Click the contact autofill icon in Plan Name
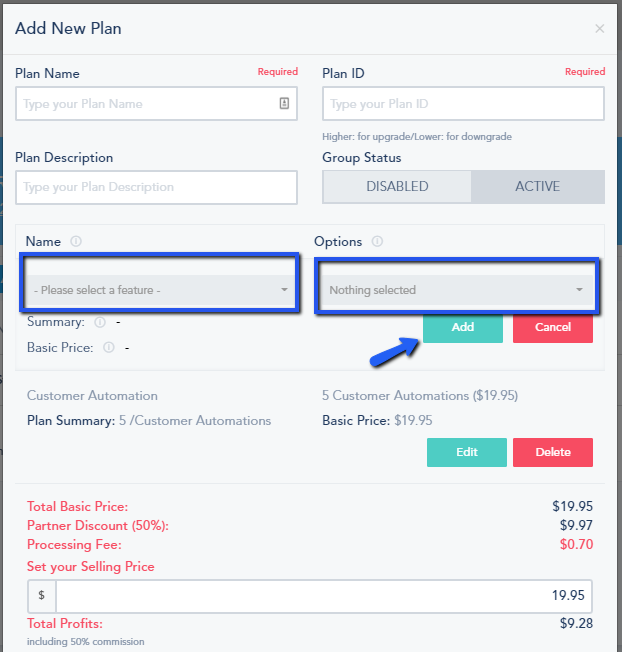This screenshot has height=652, width=622. pyautogui.click(x=284, y=103)
